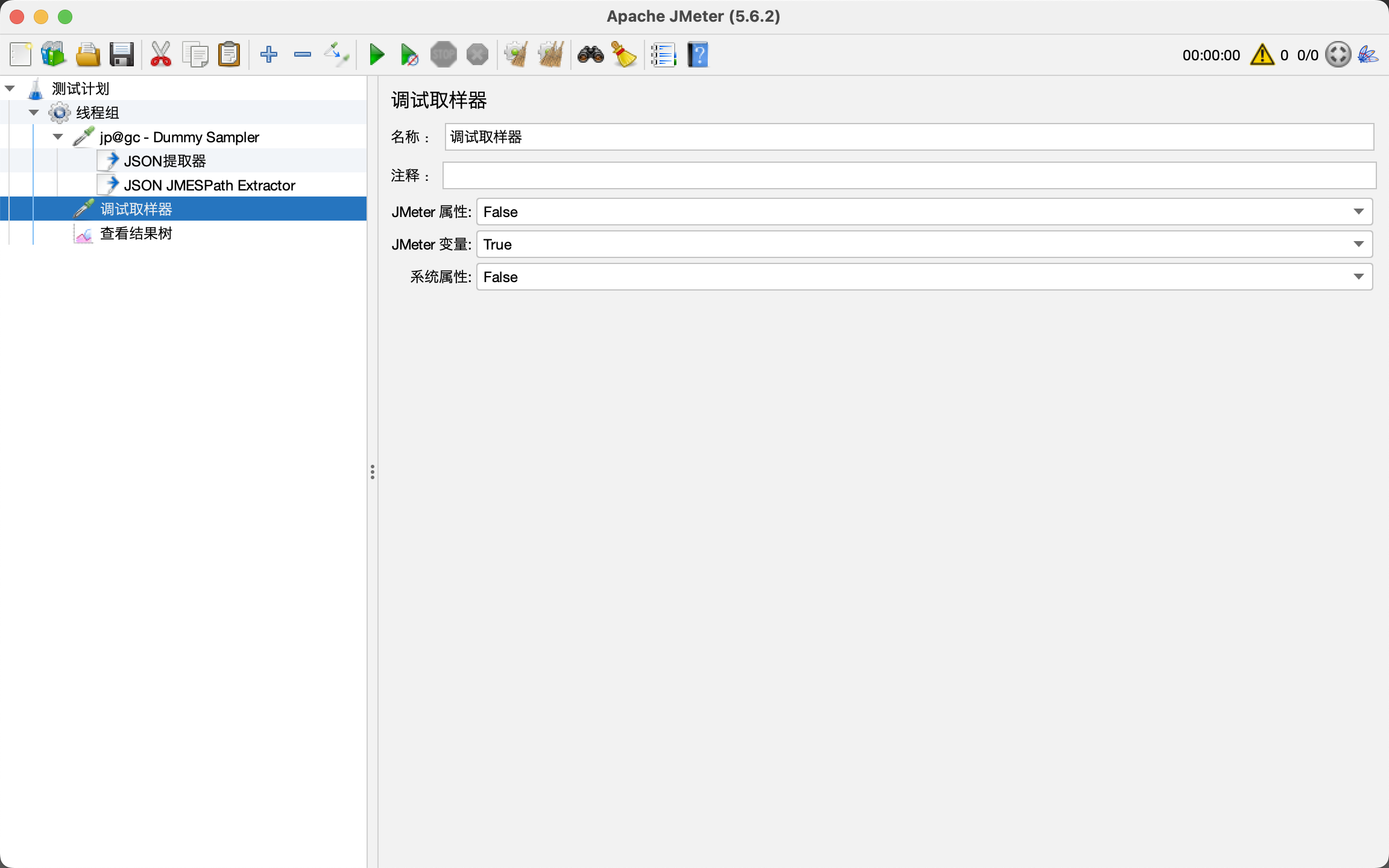Click the Open file folder icon

click(x=88, y=55)
